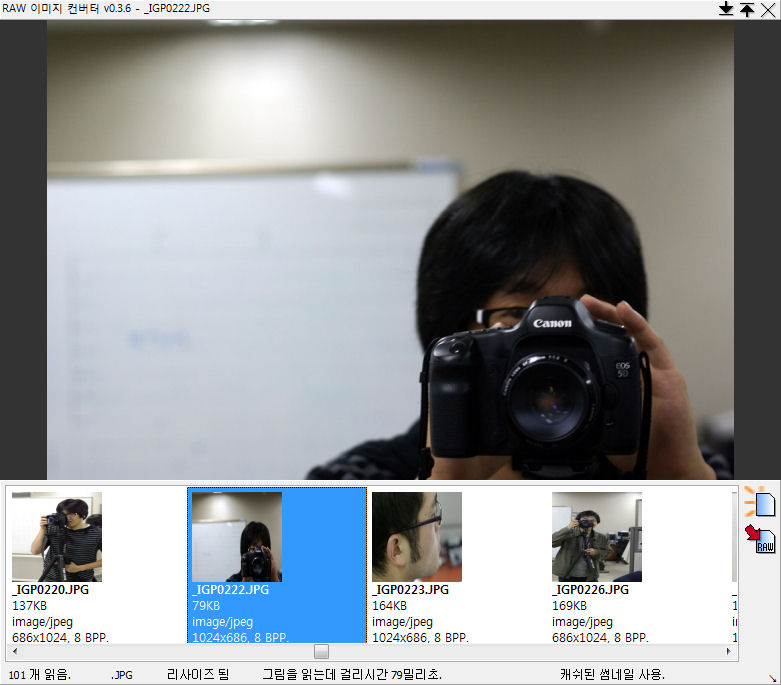Click the '리사이즈 됨' status bar entry

click(198, 675)
